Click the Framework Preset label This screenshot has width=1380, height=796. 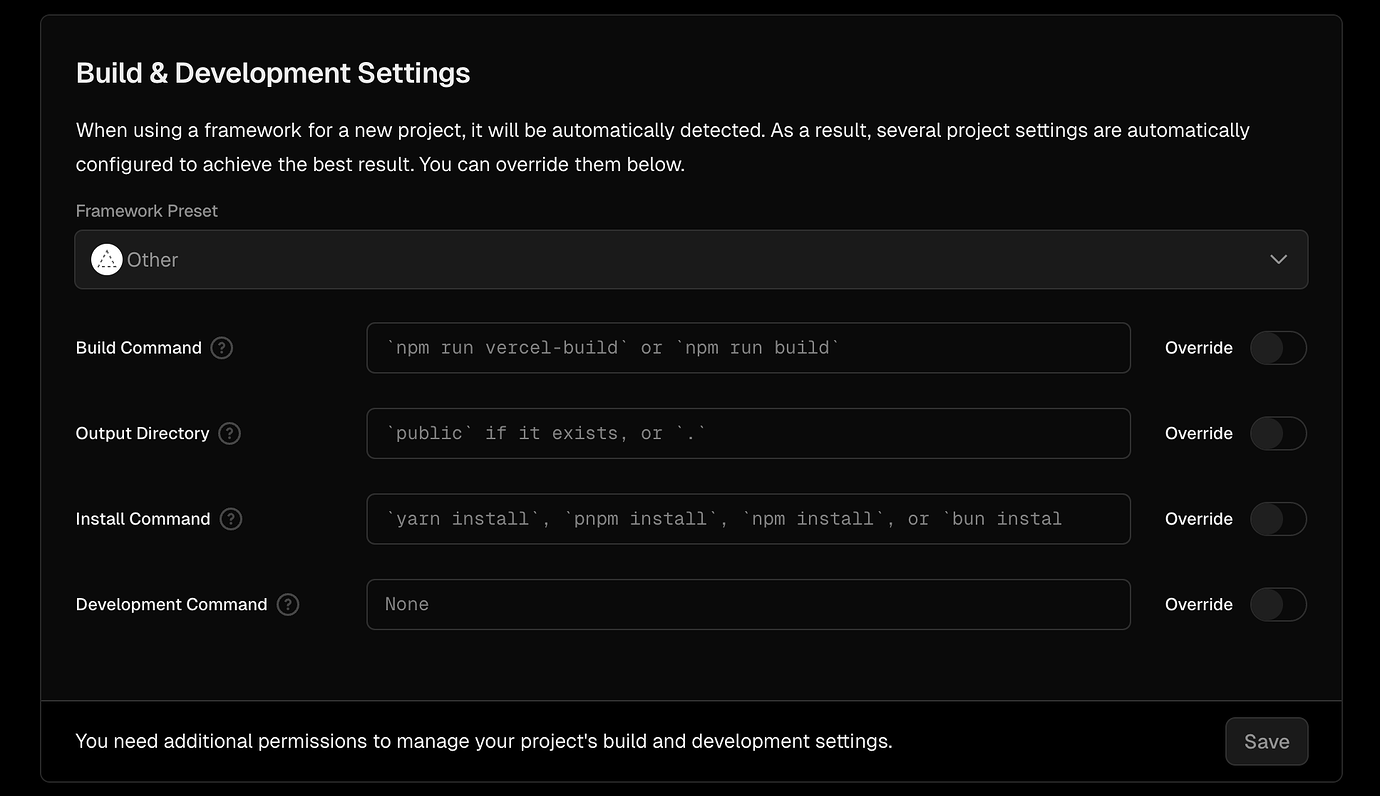point(147,211)
